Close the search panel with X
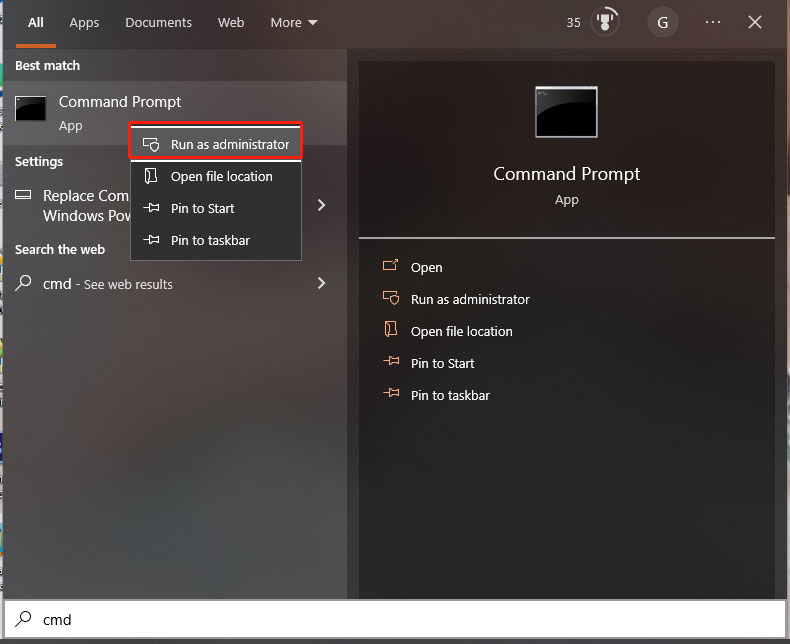 point(754,22)
